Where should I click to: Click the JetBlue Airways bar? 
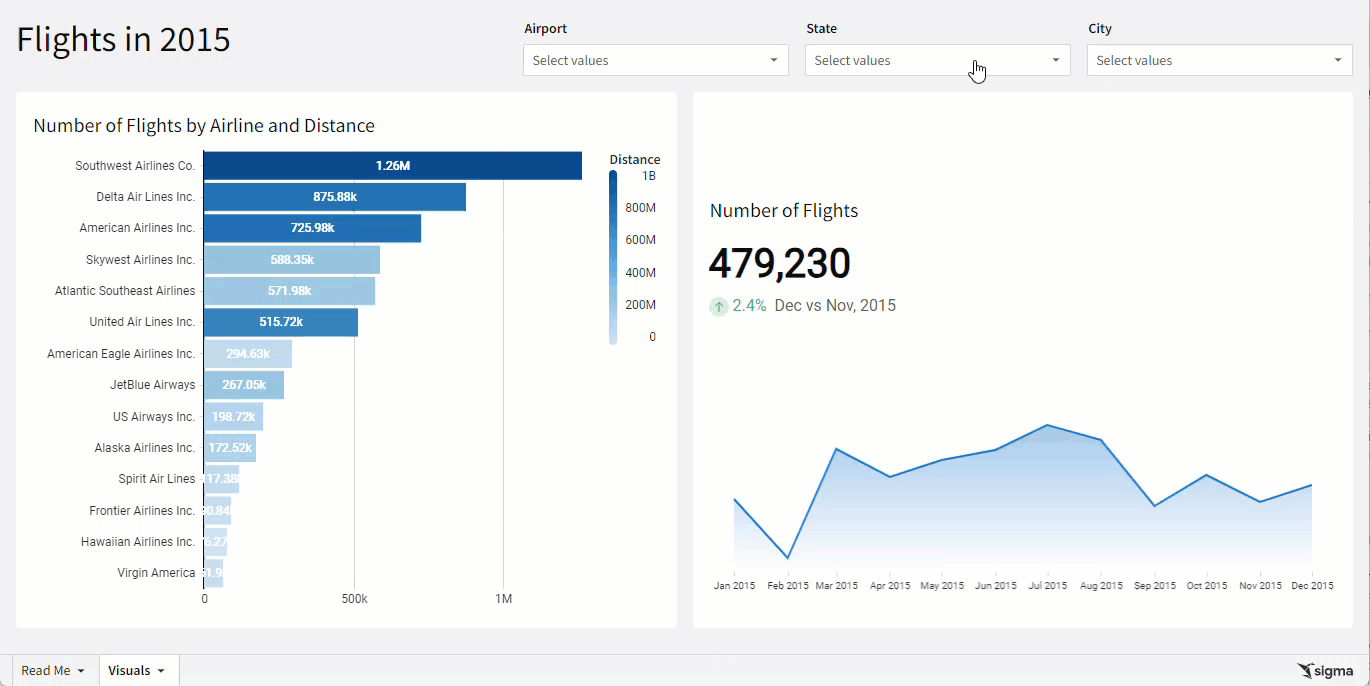(243, 385)
